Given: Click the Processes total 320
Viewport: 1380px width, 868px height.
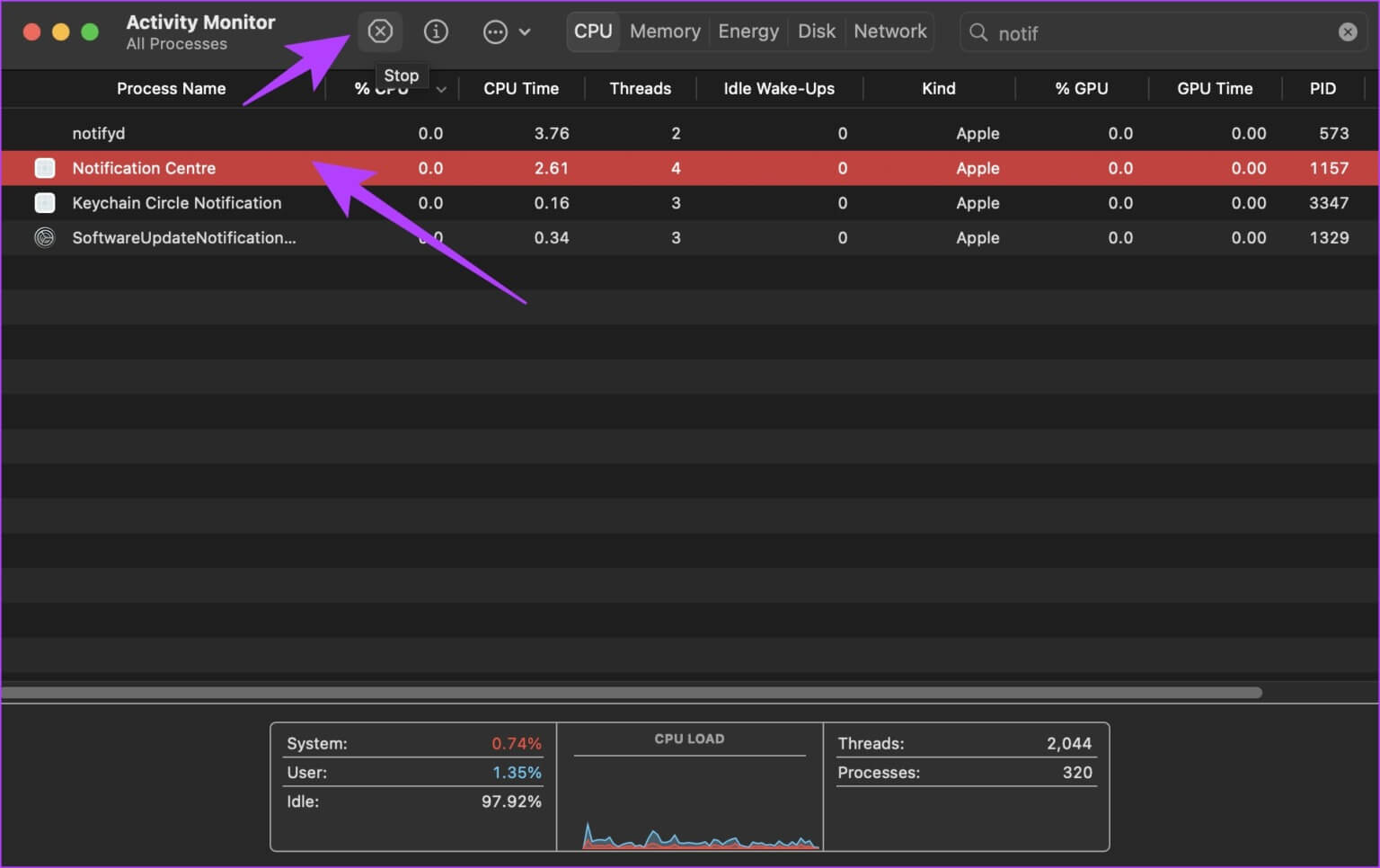Looking at the screenshot, I should point(1077,773).
